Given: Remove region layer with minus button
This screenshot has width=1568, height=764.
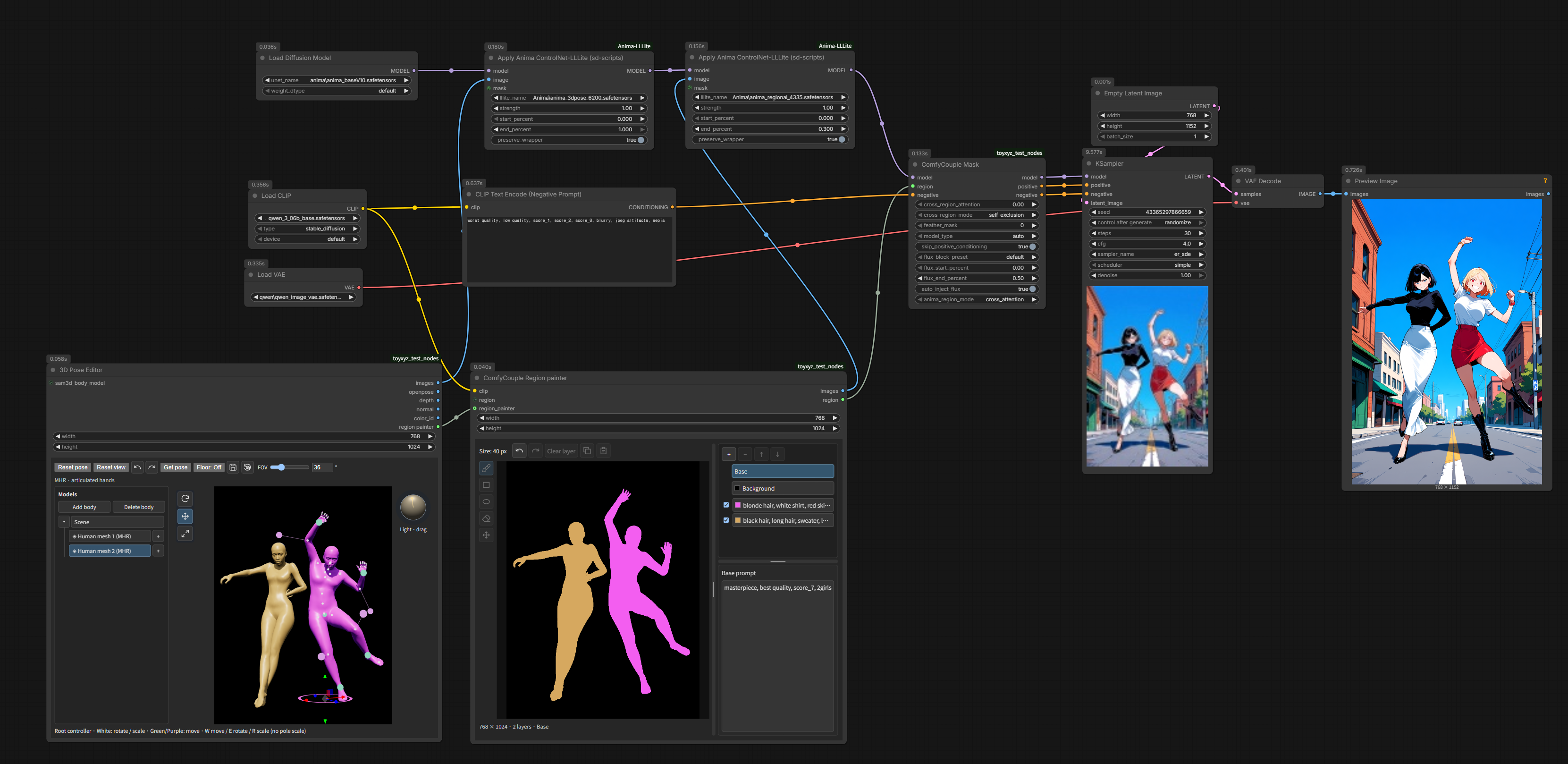Looking at the screenshot, I should pyautogui.click(x=745, y=454).
